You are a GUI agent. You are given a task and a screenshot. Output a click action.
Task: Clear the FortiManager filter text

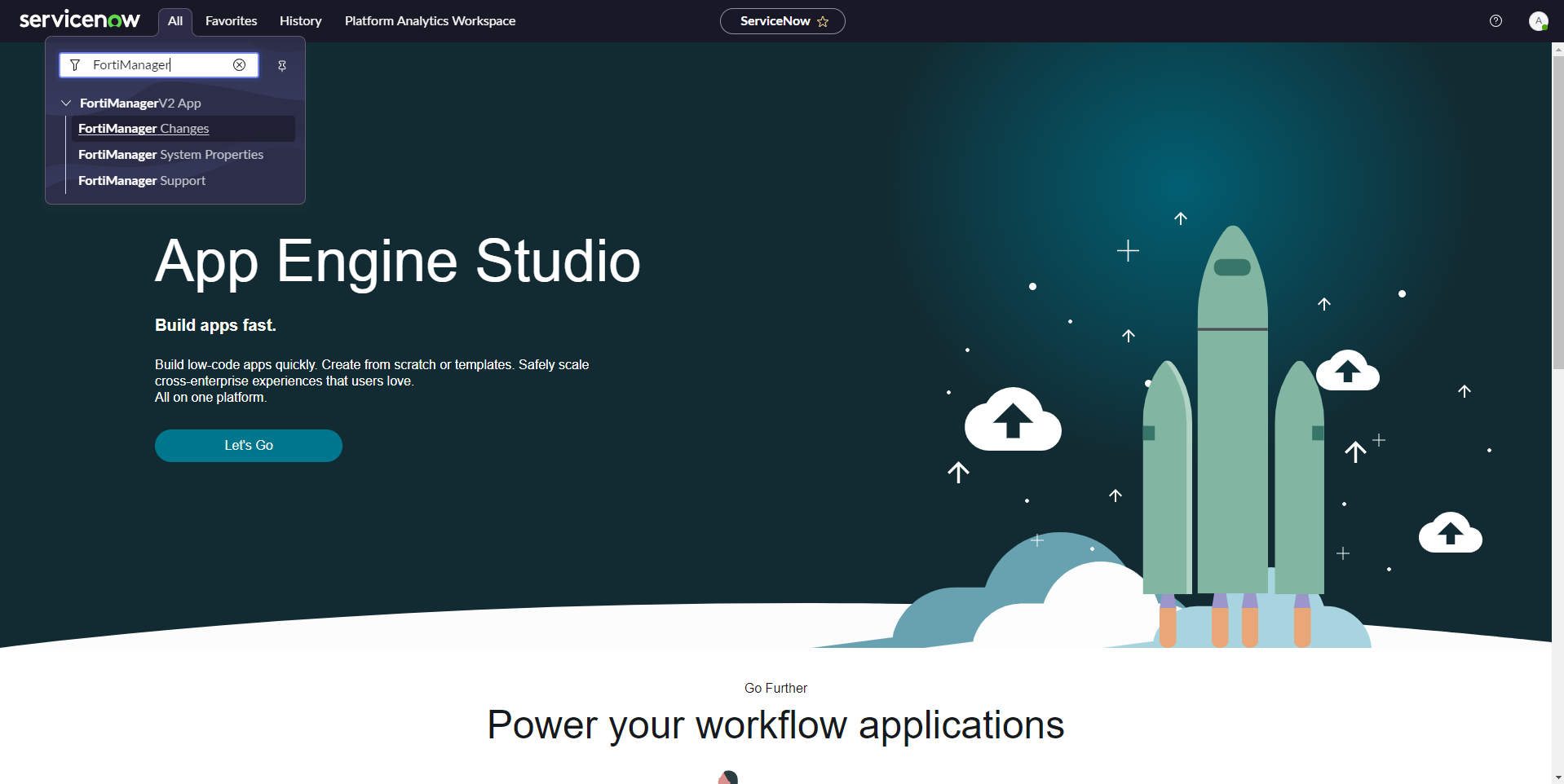click(x=239, y=65)
